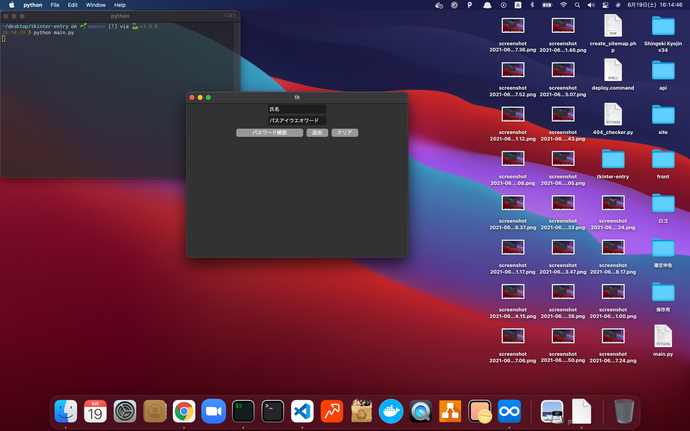Click the クリア button in tk window
Image resolution: width=690 pixels, height=431 pixels.
345,133
